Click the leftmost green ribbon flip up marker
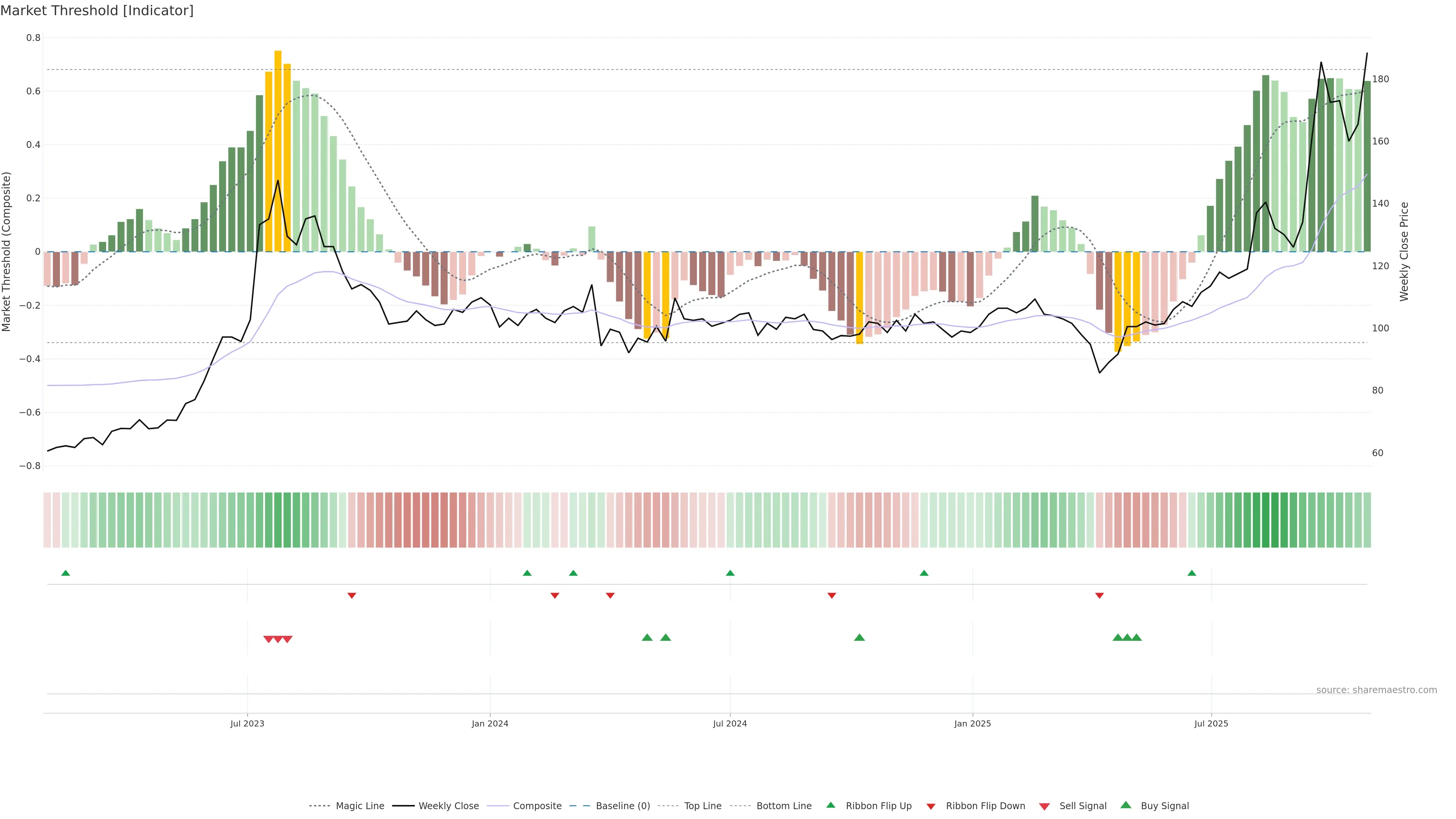 point(66,573)
